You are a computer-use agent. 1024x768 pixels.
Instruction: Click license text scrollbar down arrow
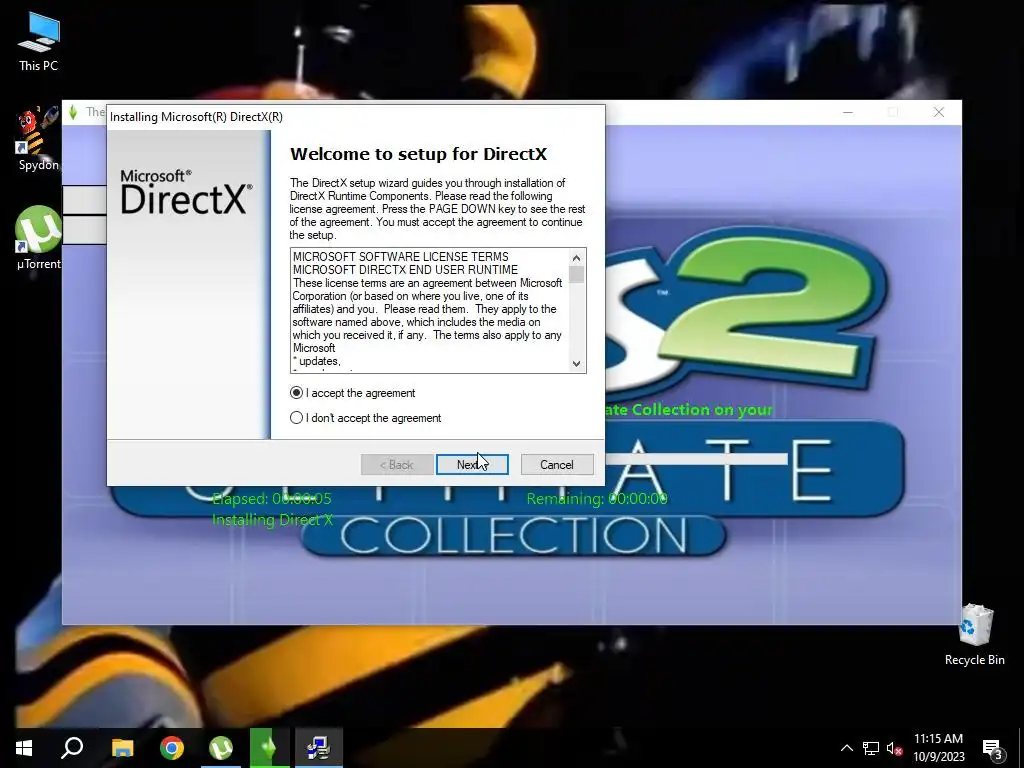pos(576,364)
